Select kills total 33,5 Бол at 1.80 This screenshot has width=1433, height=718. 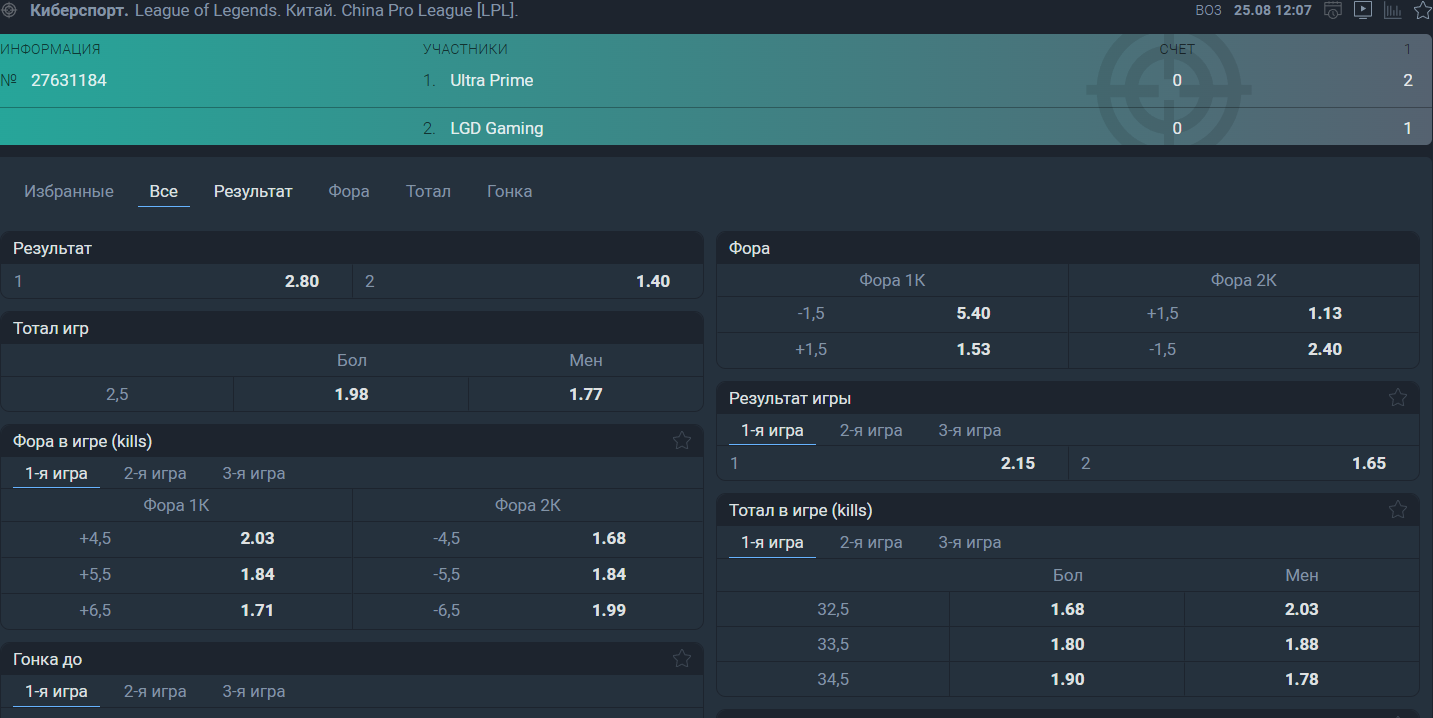pyautogui.click(x=1067, y=644)
